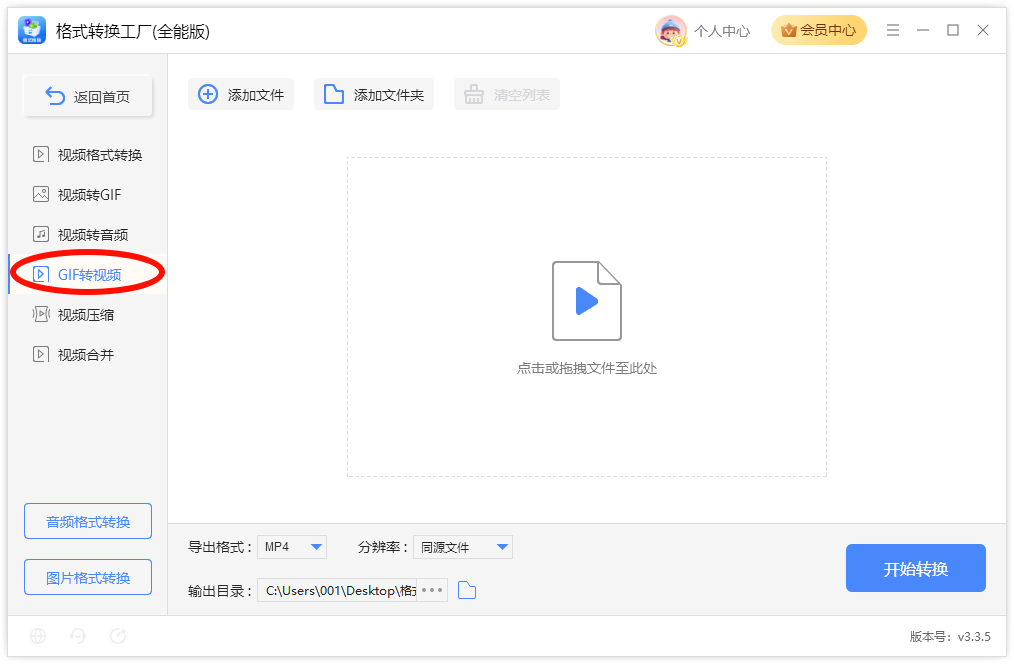
Task: Open the hamburger menu in title bar
Action: [x=892, y=30]
